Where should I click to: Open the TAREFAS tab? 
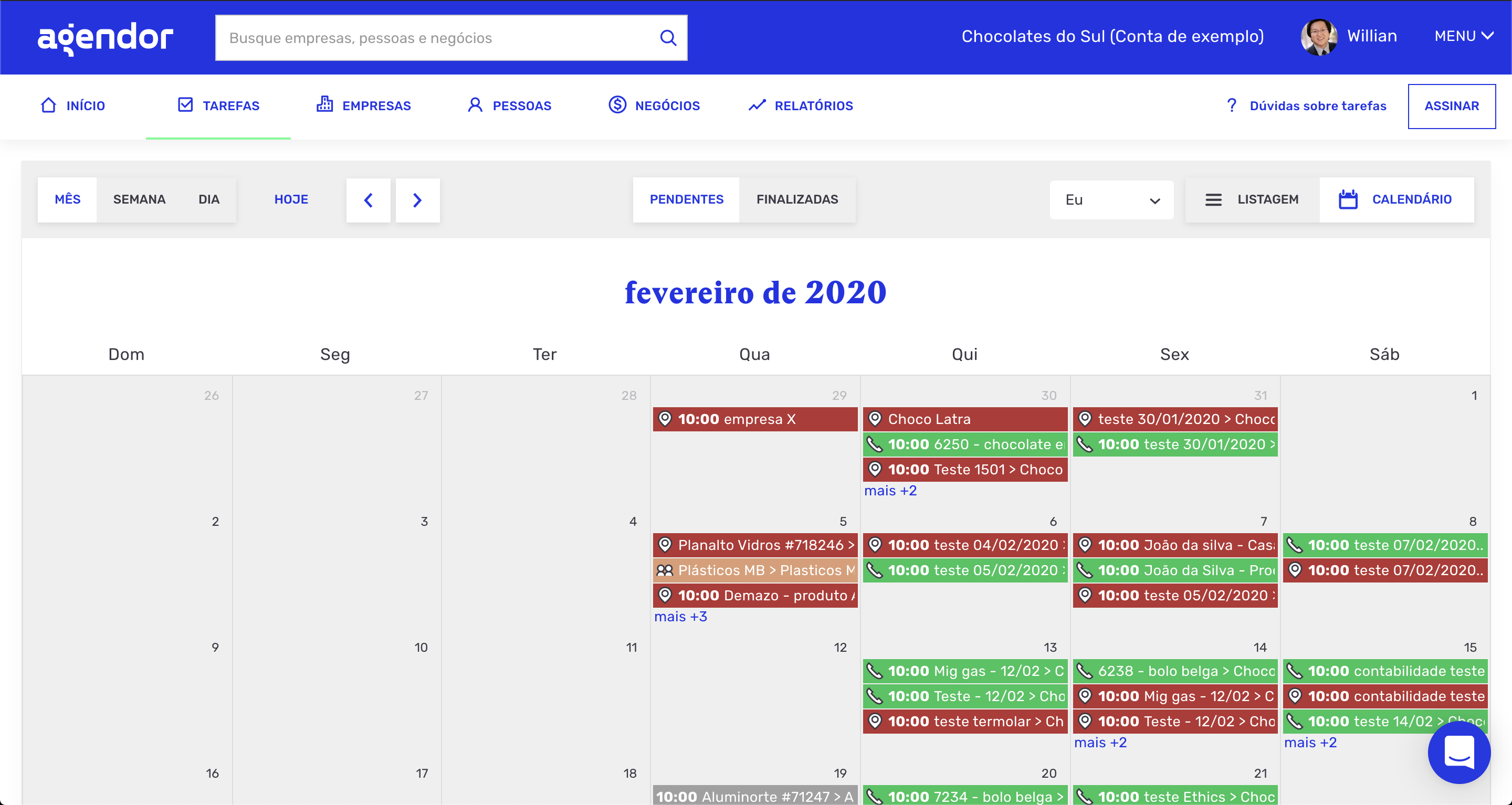click(x=218, y=105)
